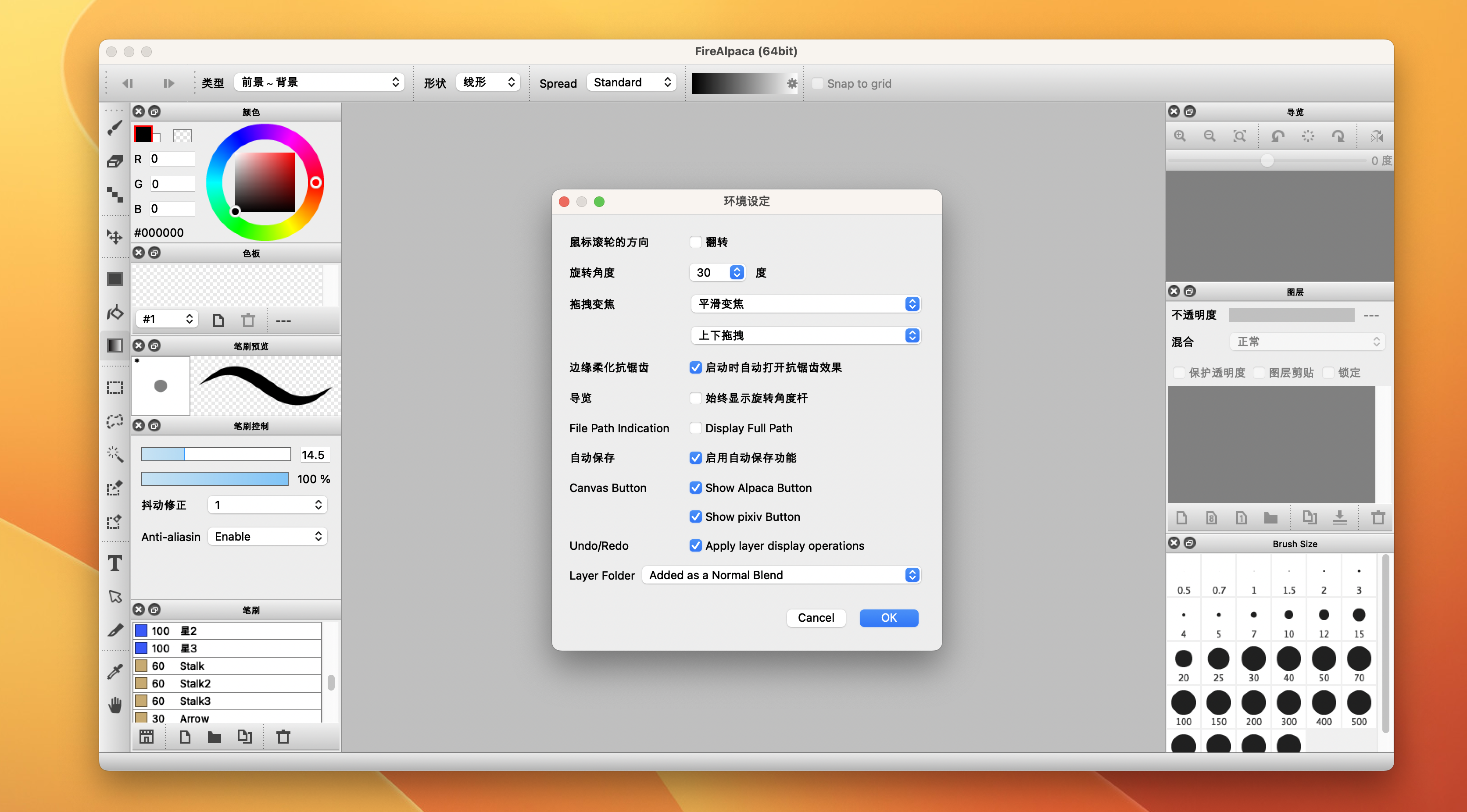Click the OK button in settings
Screen dimensions: 1467x812
point(888,618)
